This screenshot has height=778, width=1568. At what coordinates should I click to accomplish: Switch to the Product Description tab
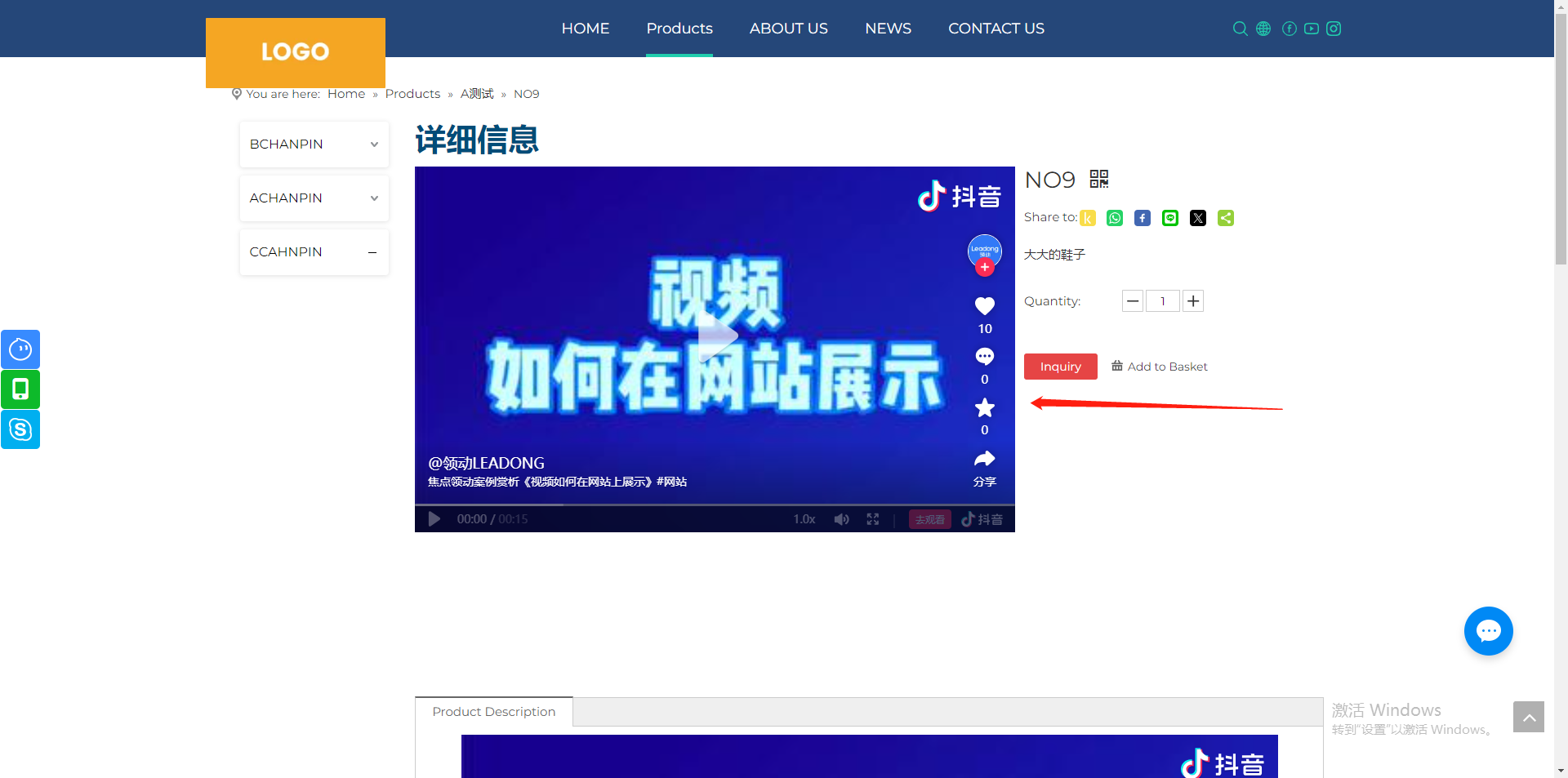493,711
